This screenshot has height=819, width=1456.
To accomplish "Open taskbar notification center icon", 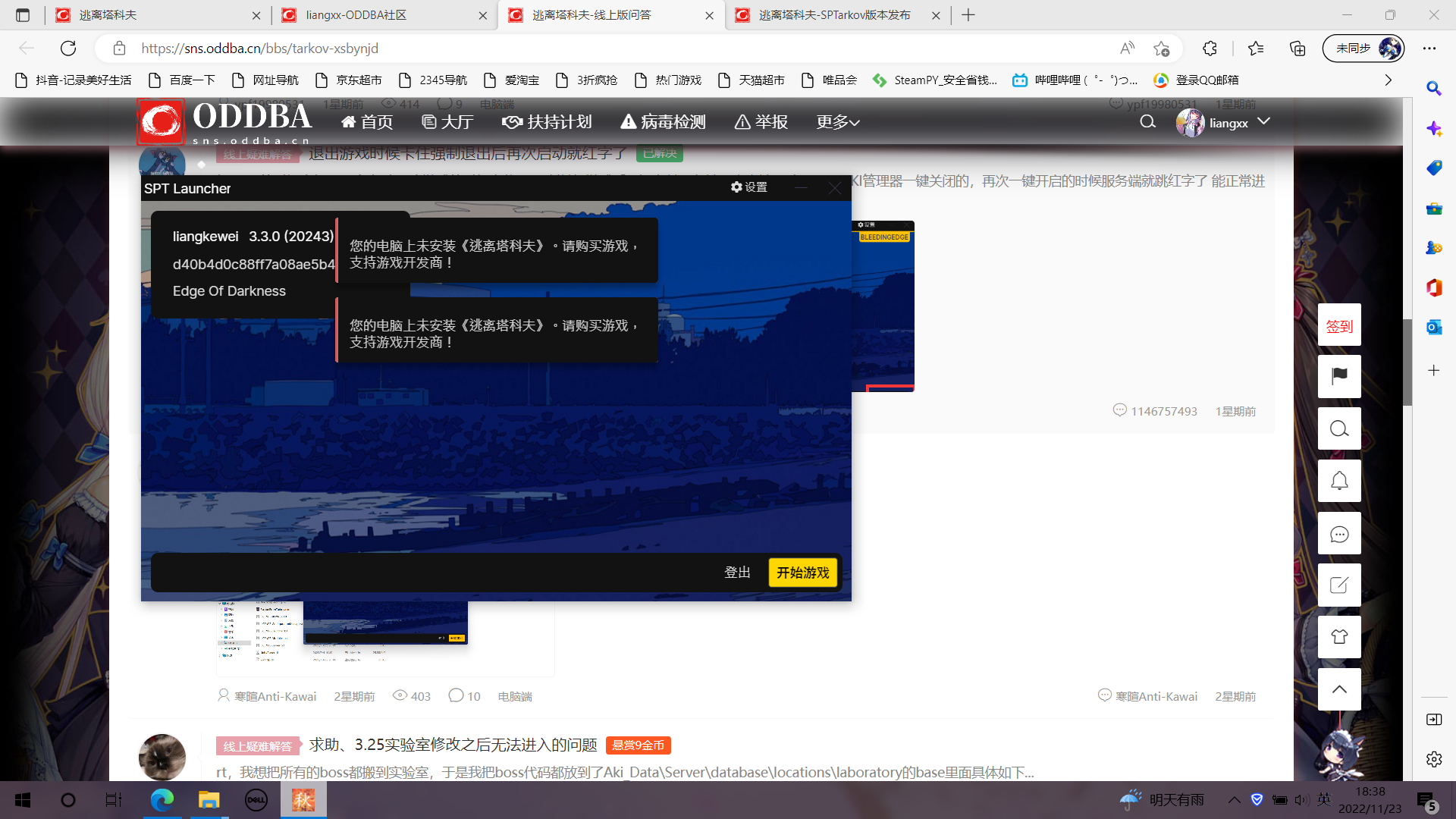I will [x=1426, y=801].
